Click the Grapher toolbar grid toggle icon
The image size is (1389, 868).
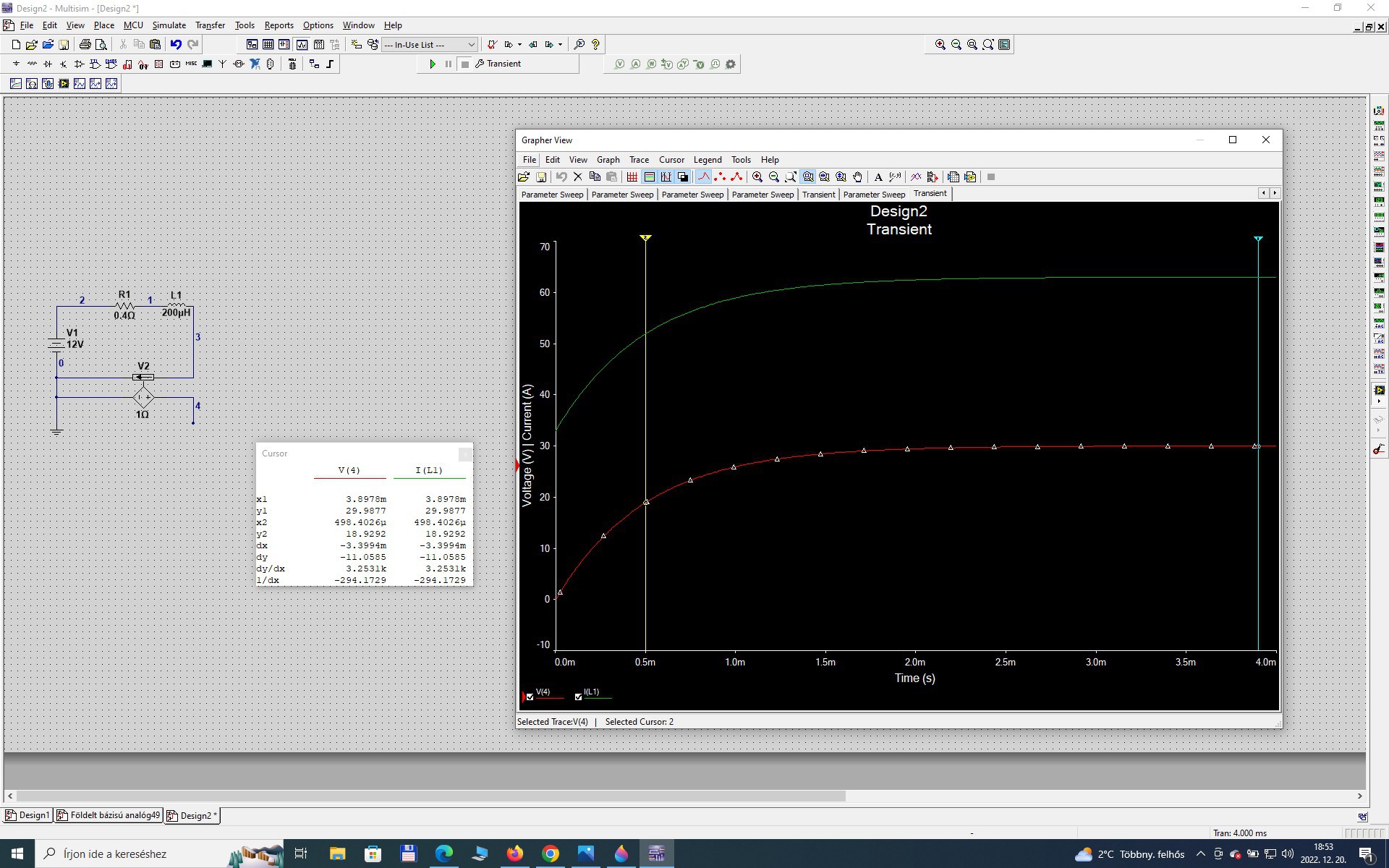pyautogui.click(x=632, y=177)
